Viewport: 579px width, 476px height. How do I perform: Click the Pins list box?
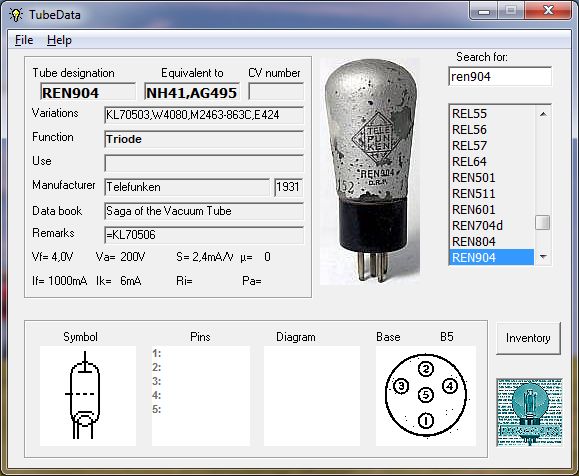pyautogui.click(x=201, y=395)
